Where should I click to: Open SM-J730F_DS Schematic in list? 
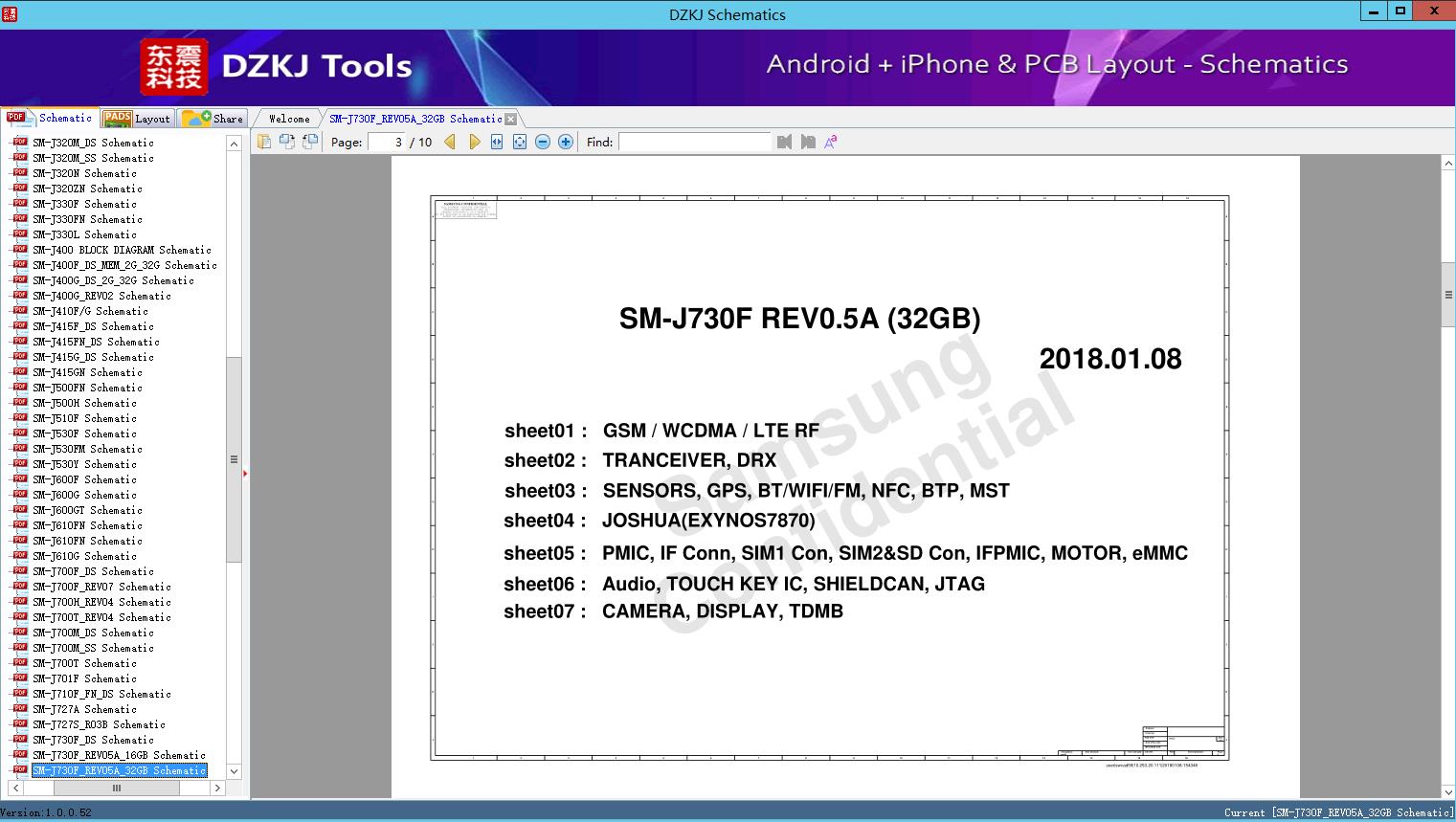(x=93, y=740)
